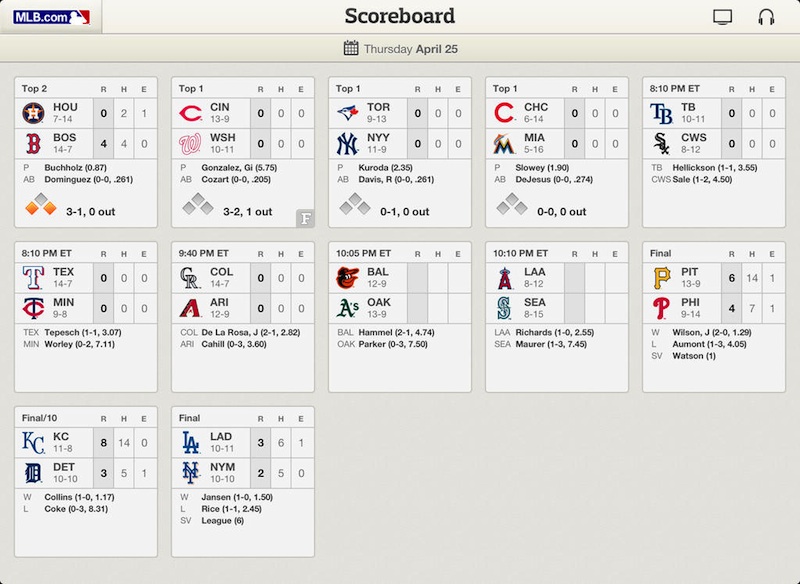Tap the Baltimore Orioles logo
This screenshot has width=800, height=584.
(x=347, y=278)
